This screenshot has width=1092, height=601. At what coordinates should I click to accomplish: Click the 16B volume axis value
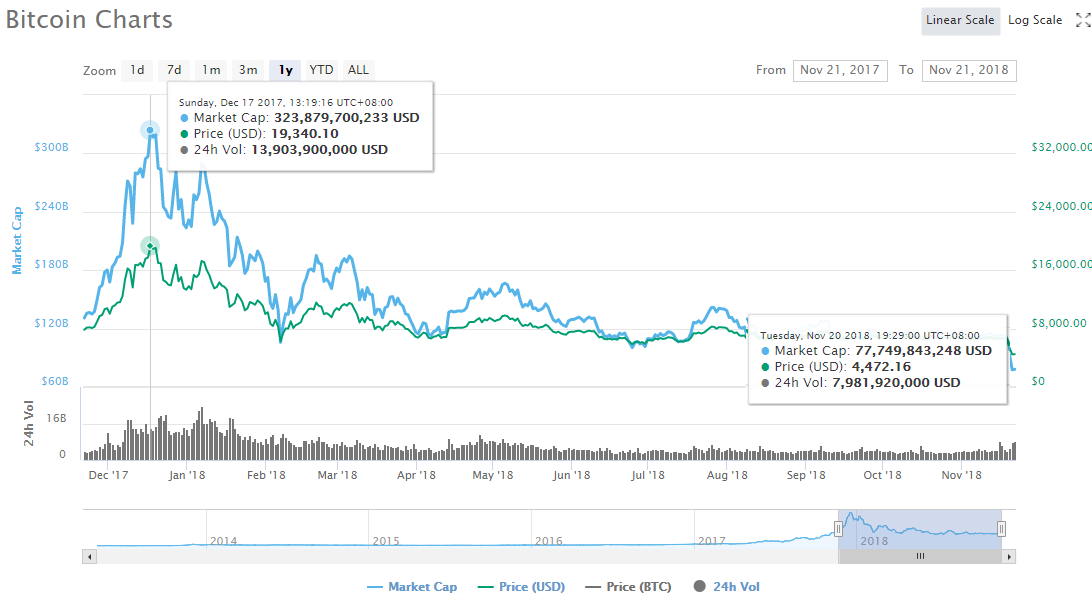56,419
